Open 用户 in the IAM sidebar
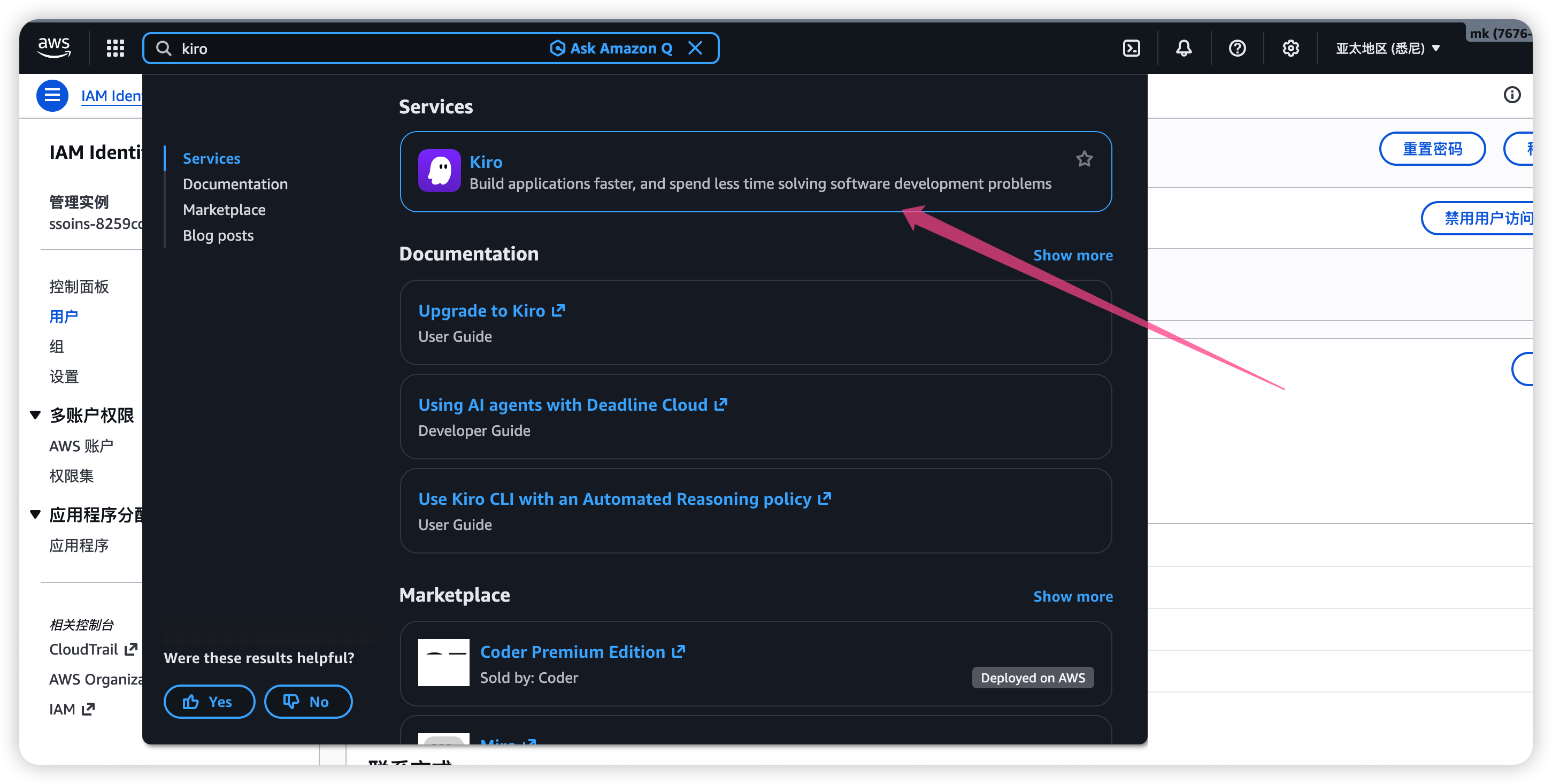Screen dimensions: 1552x784 click(x=64, y=317)
